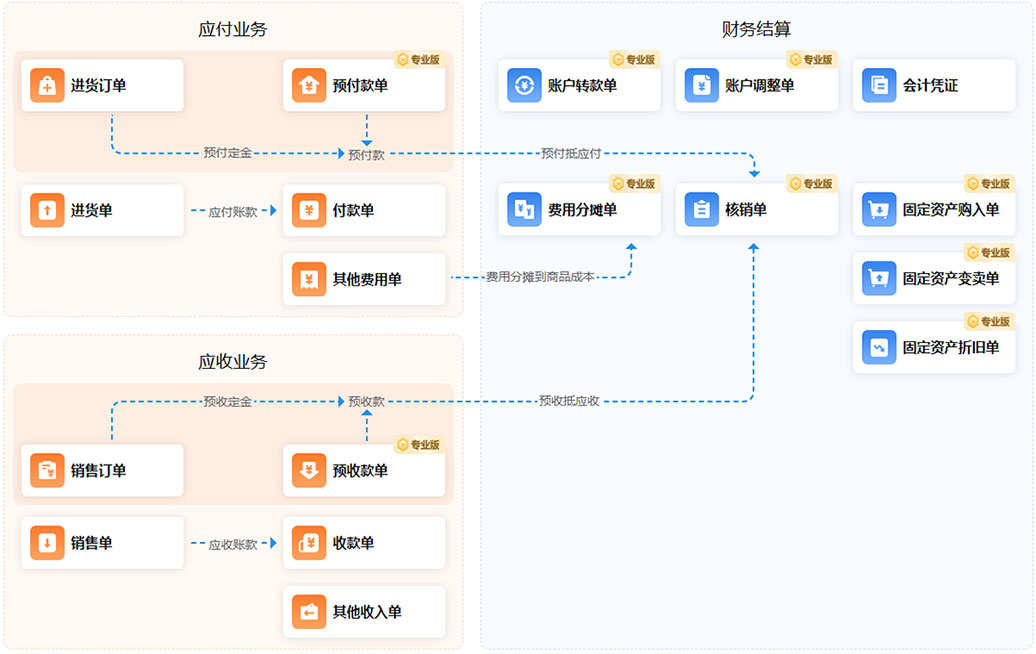
Task: Click the 其他费用单 receipt icon
Action: point(309,279)
